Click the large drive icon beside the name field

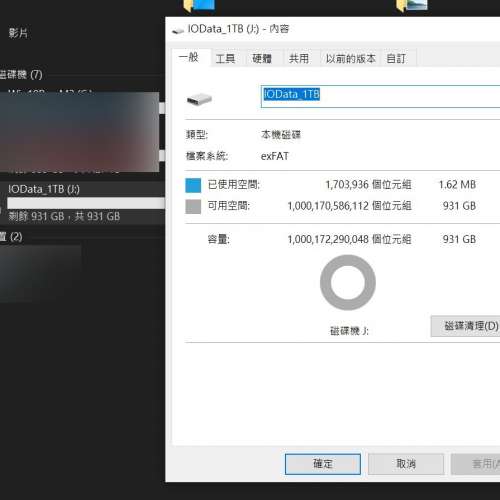[x=199, y=99]
